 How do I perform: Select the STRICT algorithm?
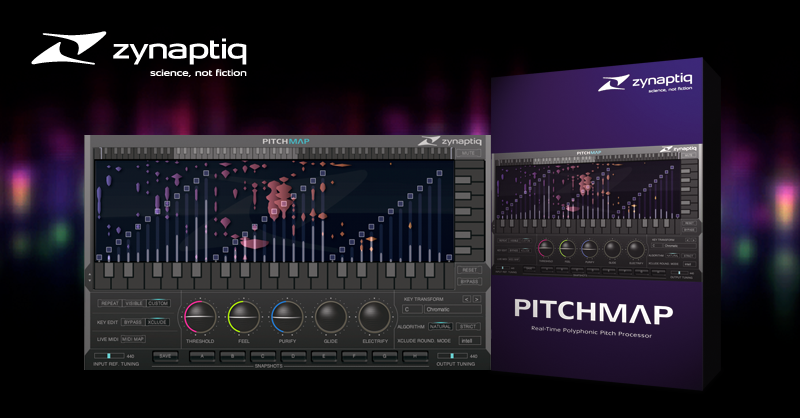click(x=468, y=326)
